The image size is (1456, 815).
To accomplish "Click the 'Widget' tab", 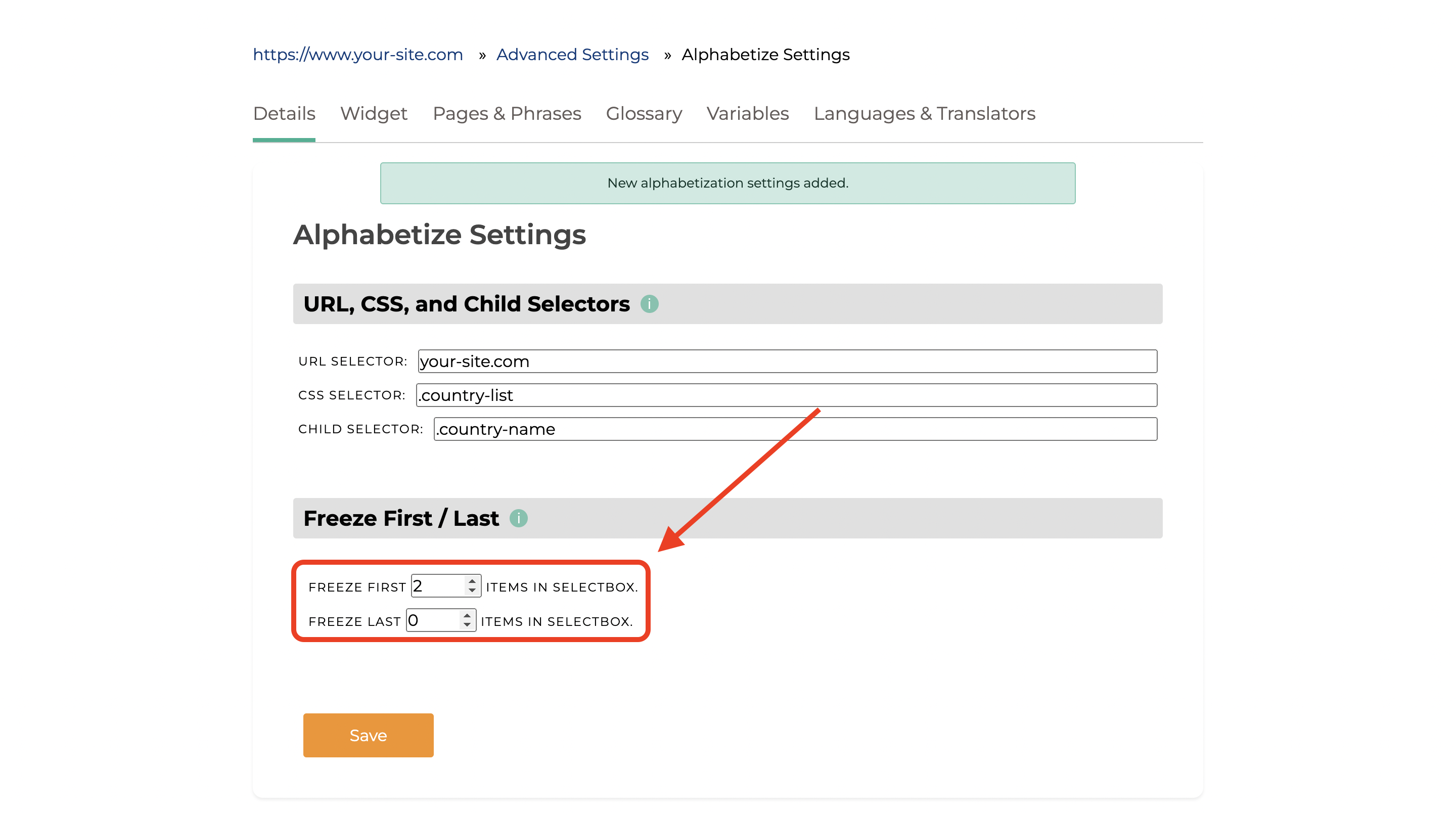I will [x=374, y=113].
